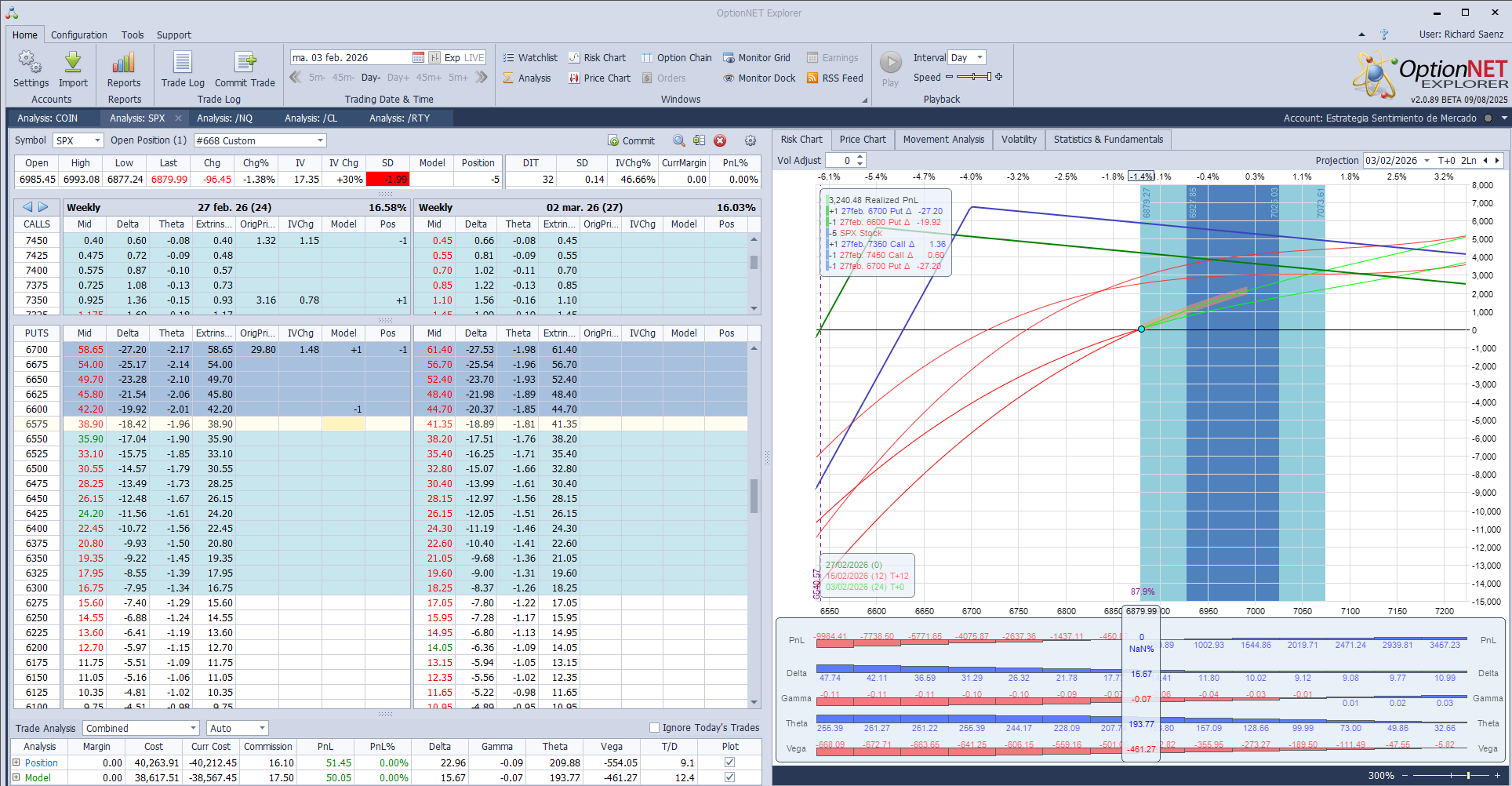Increase the Vol Adjust value with the up arrow
1512x786 pixels.
point(860,157)
